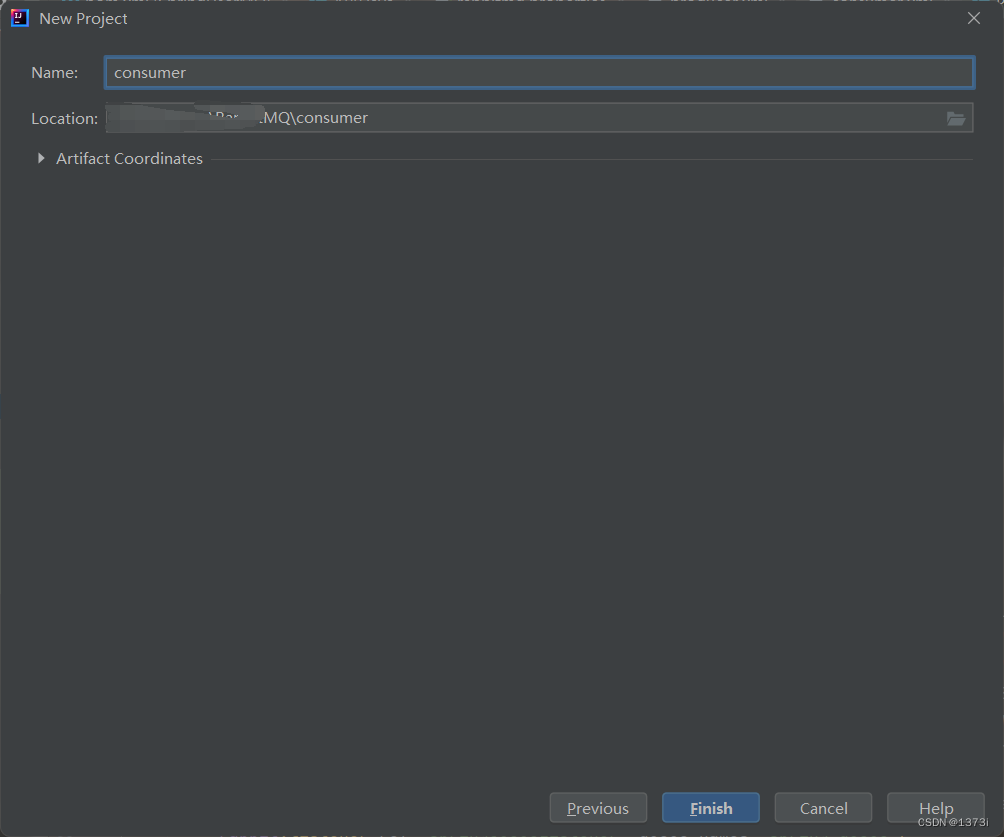This screenshot has height=837, width=1004.
Task: Close the New Project dialog window
Action: [x=973, y=19]
